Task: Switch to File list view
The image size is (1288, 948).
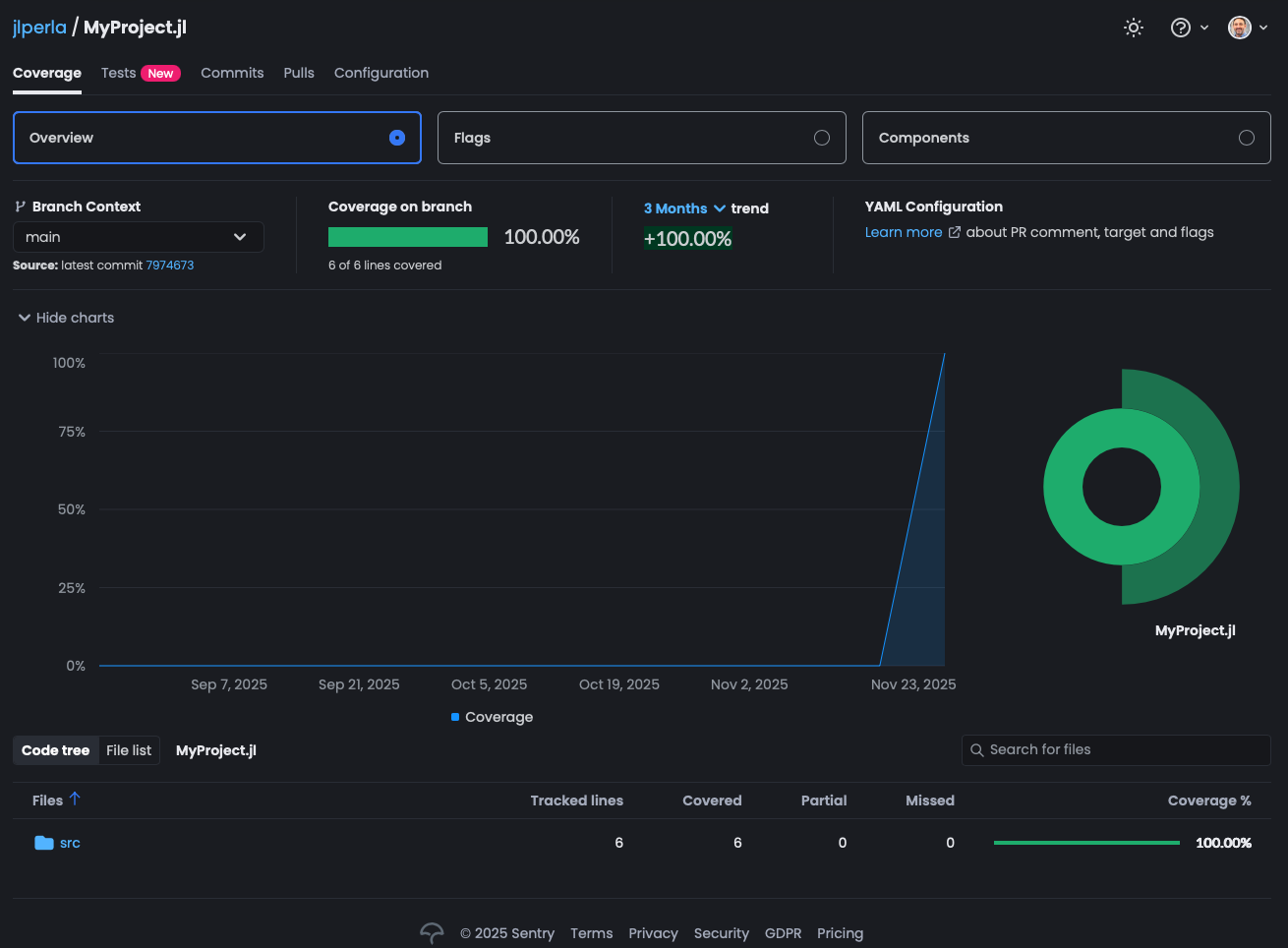Action: [x=129, y=750]
